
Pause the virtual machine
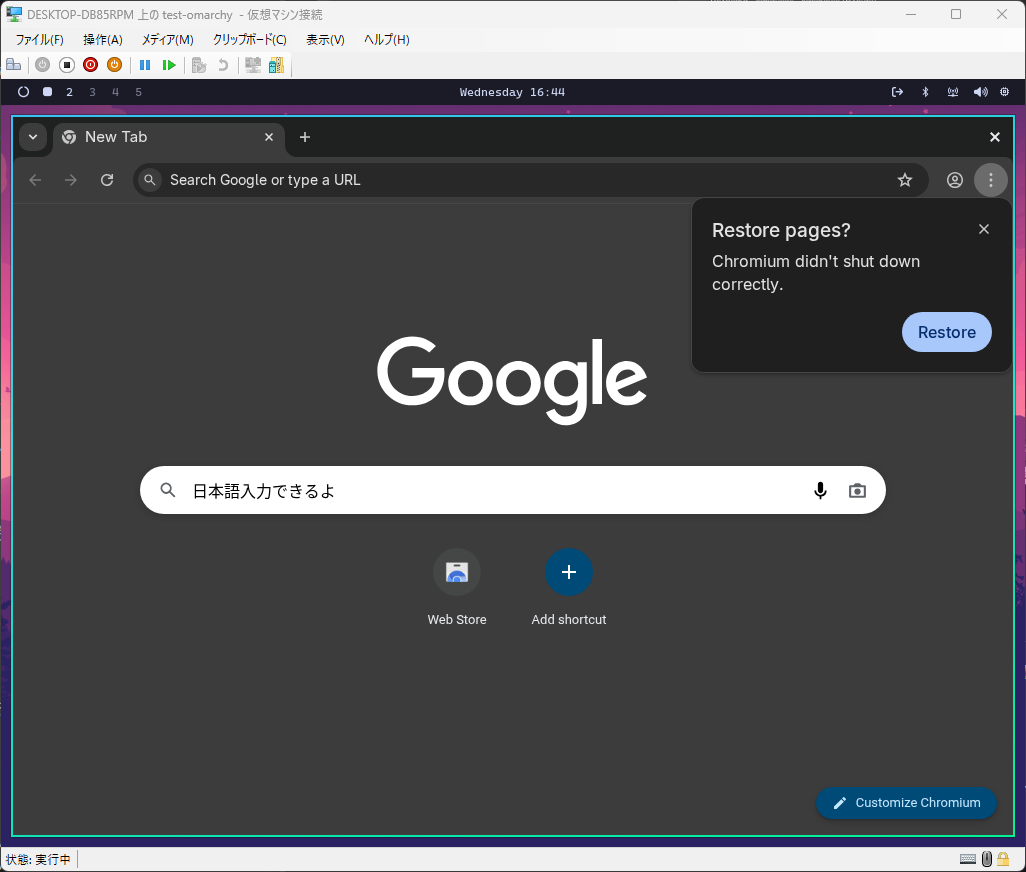145,65
